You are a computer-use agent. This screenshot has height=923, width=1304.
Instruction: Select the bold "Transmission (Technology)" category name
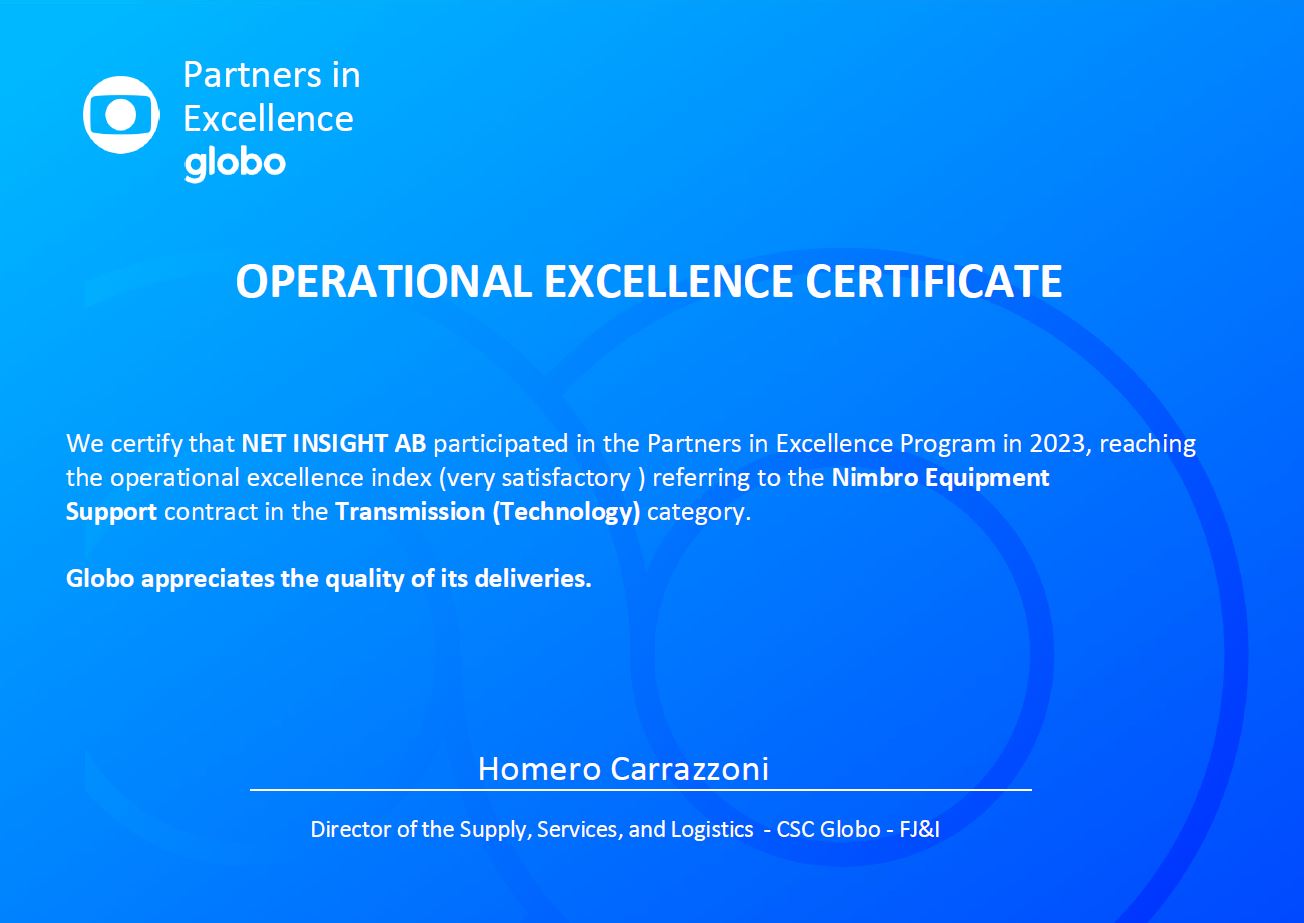(x=488, y=512)
